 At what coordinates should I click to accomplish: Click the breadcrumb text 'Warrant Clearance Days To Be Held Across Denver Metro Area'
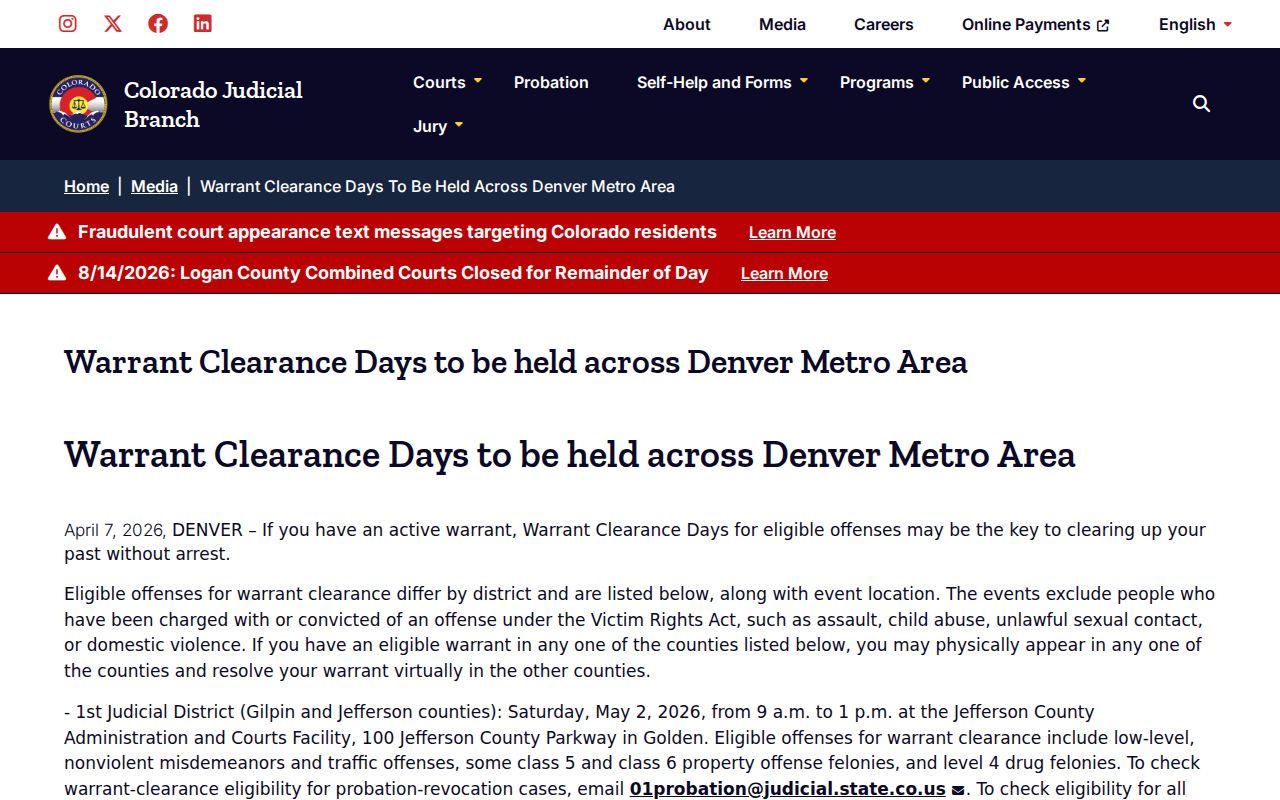[437, 186]
